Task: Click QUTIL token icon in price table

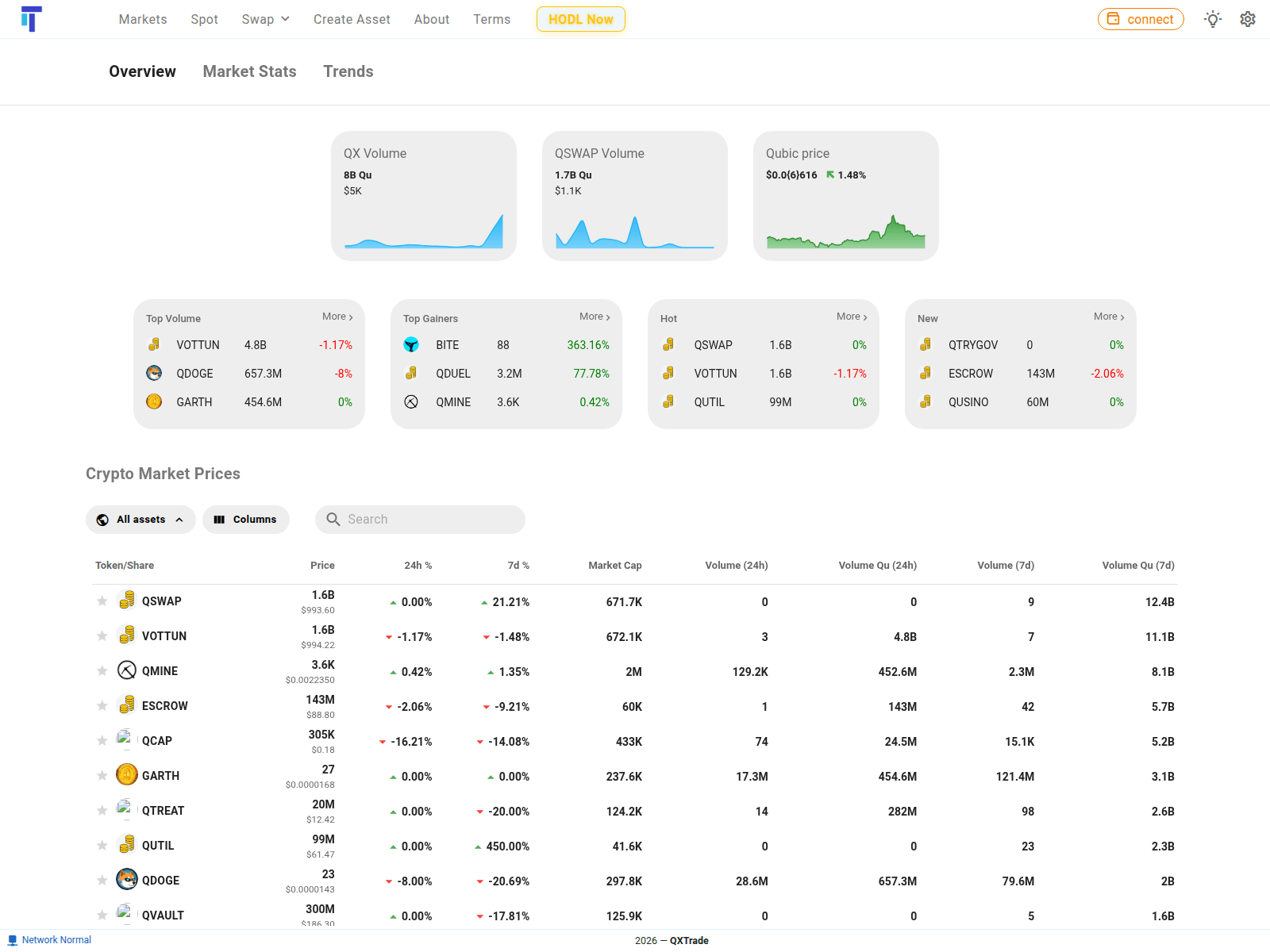Action: (x=127, y=845)
